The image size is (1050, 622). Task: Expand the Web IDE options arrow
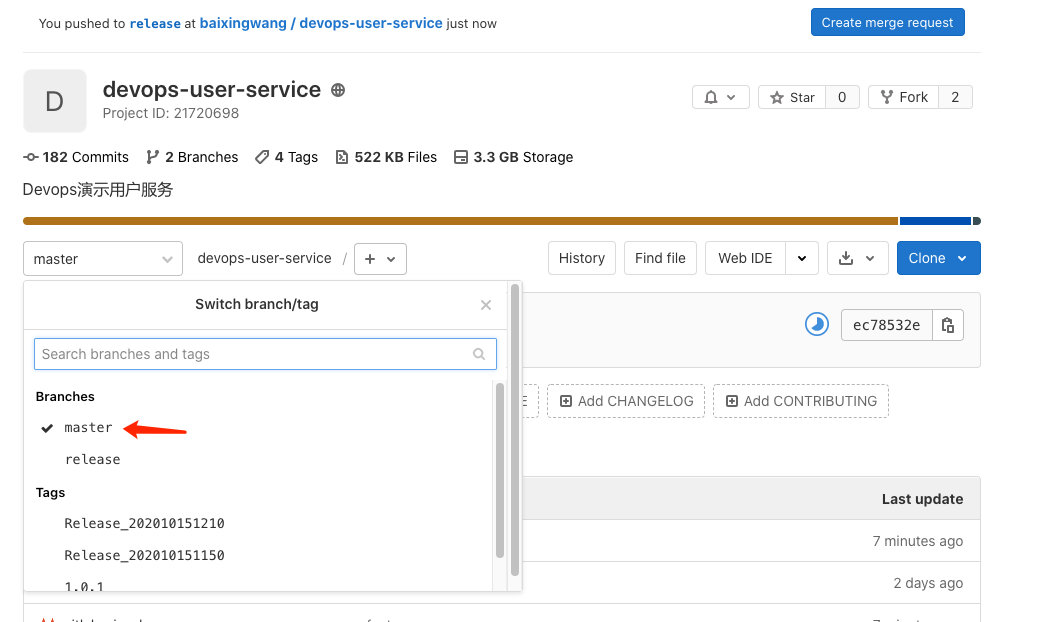(x=802, y=258)
